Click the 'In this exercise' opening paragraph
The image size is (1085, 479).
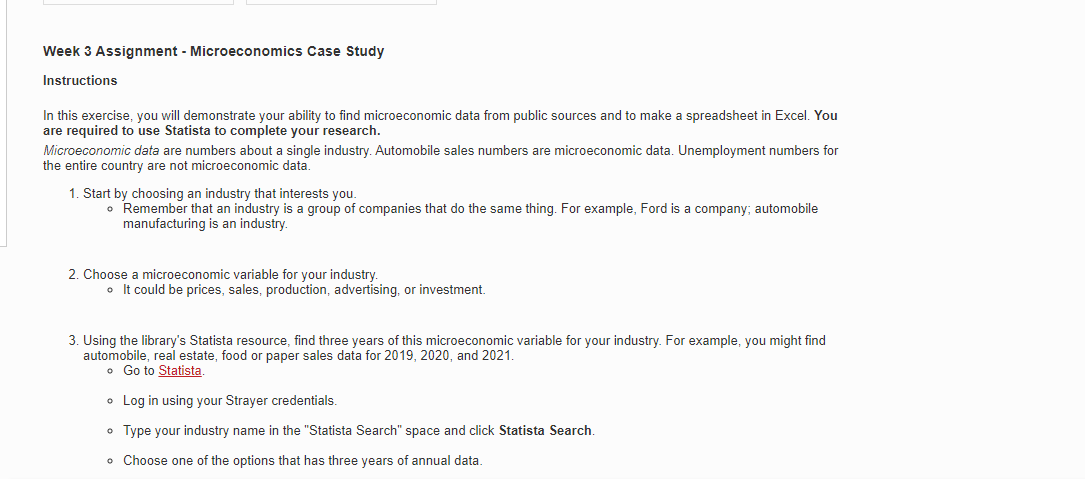pyautogui.click(x=440, y=123)
